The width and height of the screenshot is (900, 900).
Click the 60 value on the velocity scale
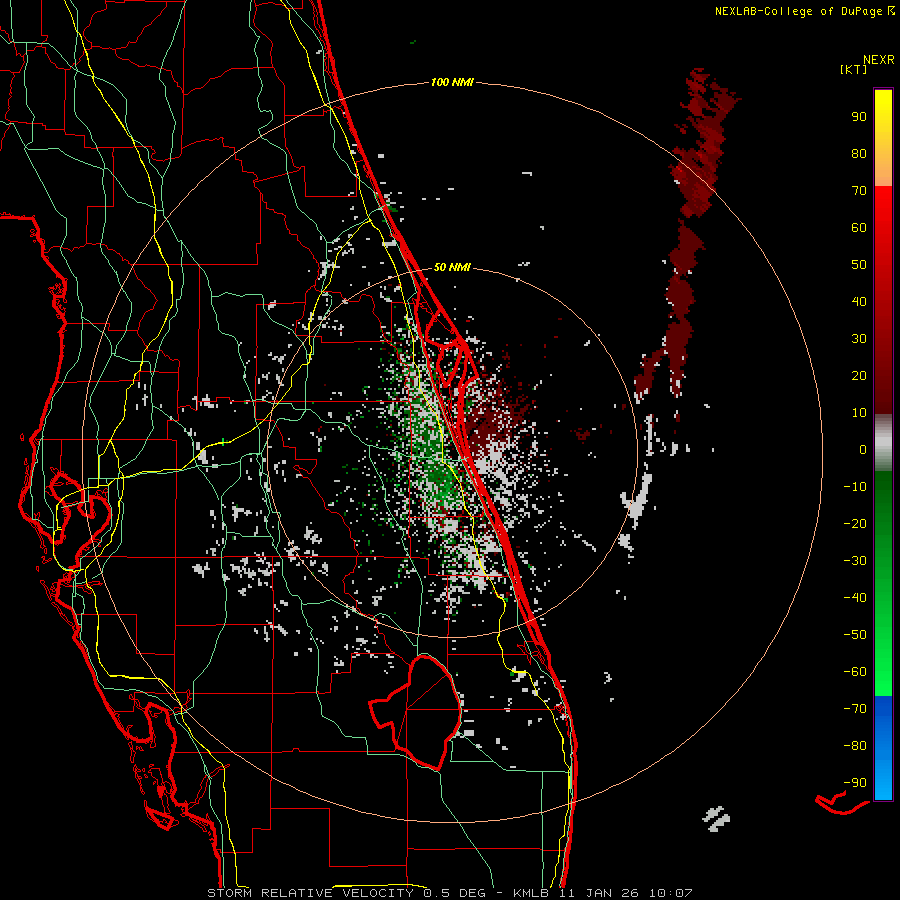(x=859, y=227)
